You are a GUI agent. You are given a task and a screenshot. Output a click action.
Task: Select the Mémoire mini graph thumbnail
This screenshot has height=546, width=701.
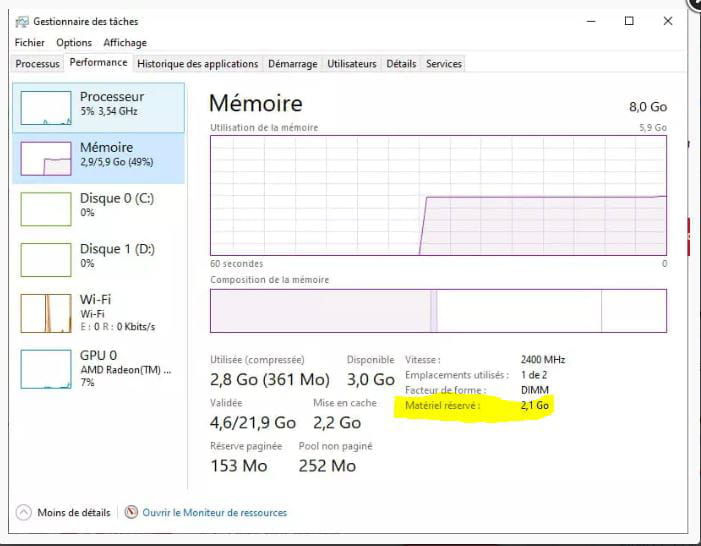(46, 159)
